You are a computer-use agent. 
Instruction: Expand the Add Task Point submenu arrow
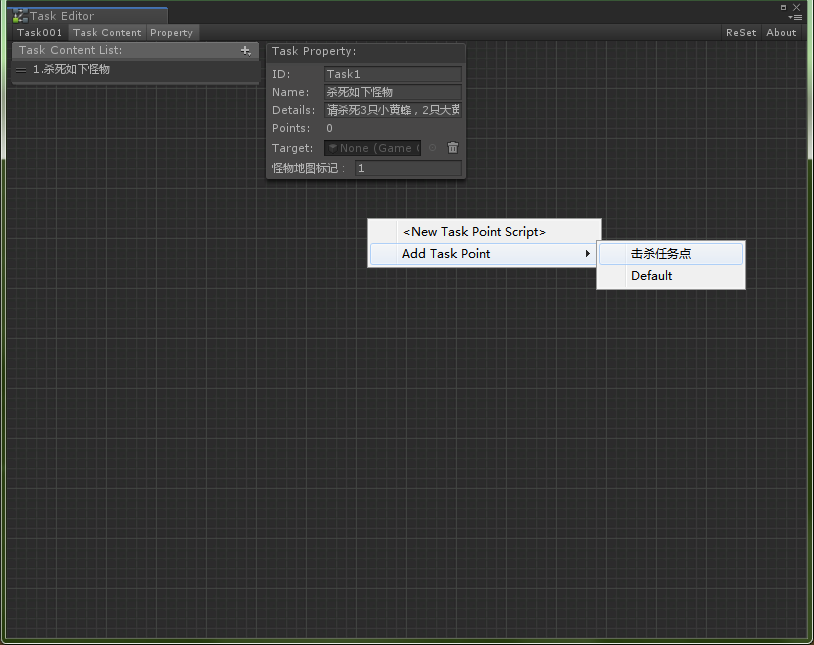589,253
